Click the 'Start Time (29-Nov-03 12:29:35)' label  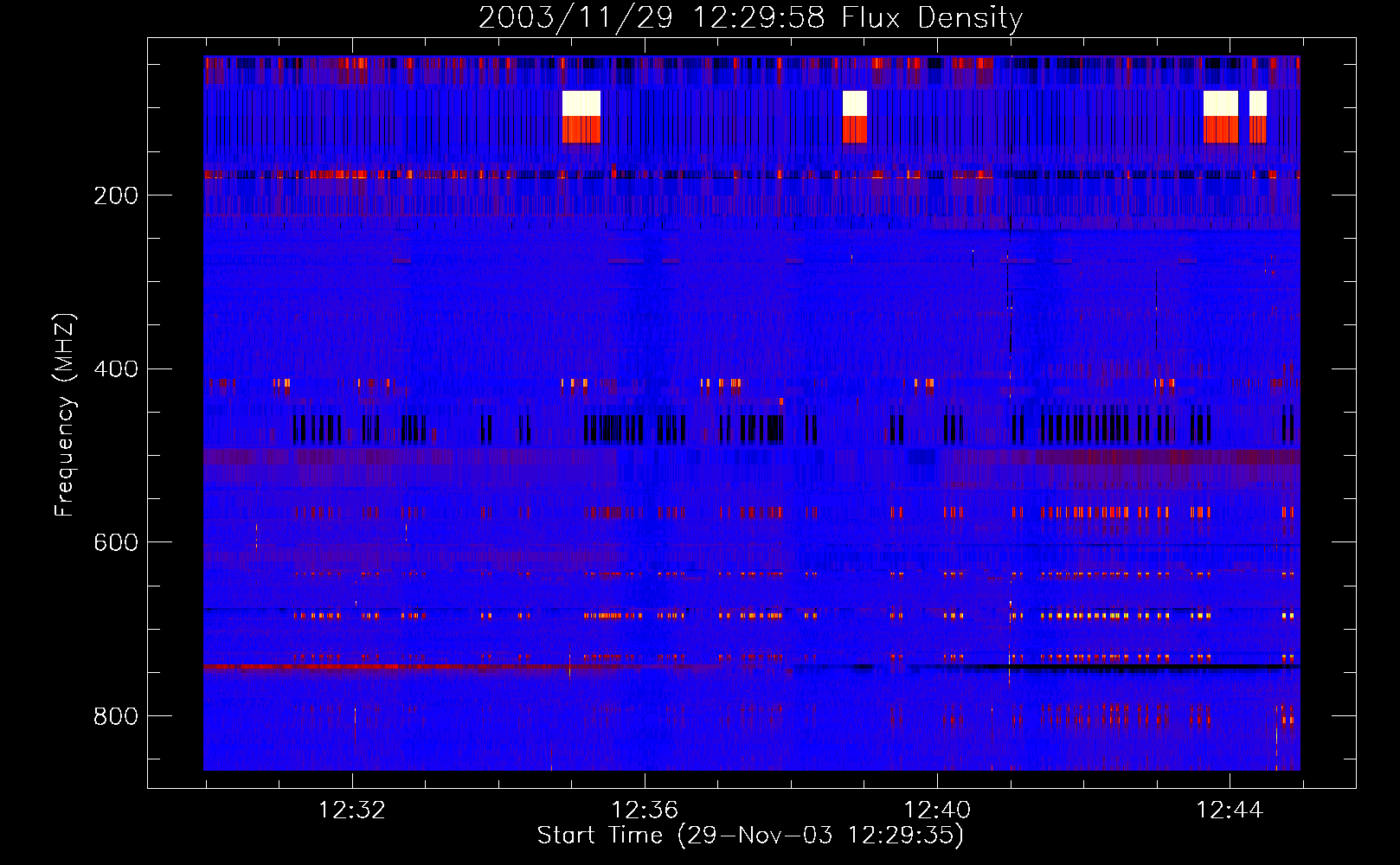coord(749,835)
